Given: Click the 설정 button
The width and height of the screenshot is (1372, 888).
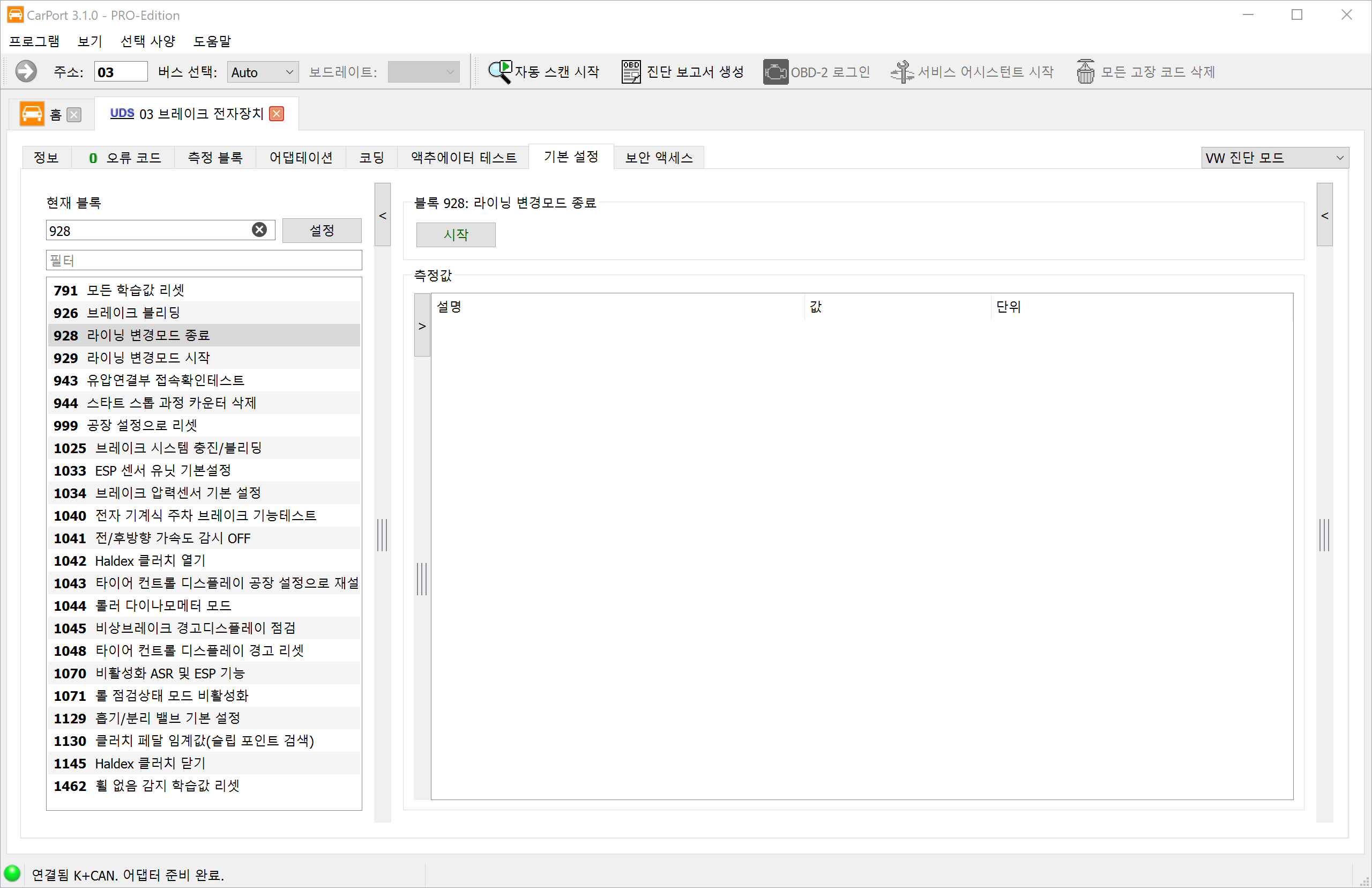Looking at the screenshot, I should pyautogui.click(x=322, y=230).
